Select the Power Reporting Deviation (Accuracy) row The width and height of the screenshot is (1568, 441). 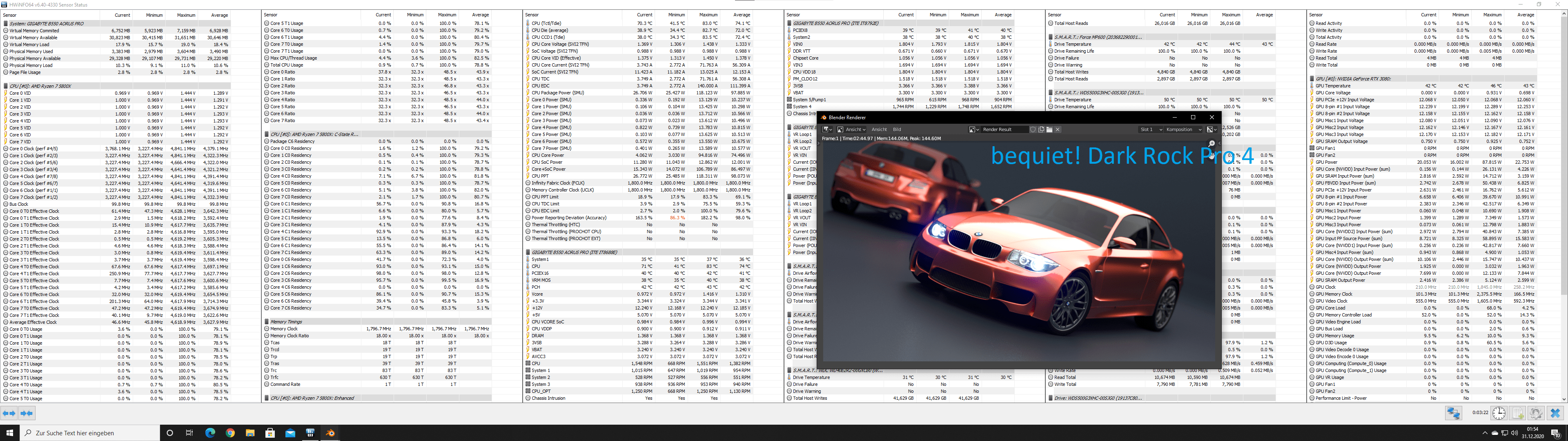pos(639,218)
